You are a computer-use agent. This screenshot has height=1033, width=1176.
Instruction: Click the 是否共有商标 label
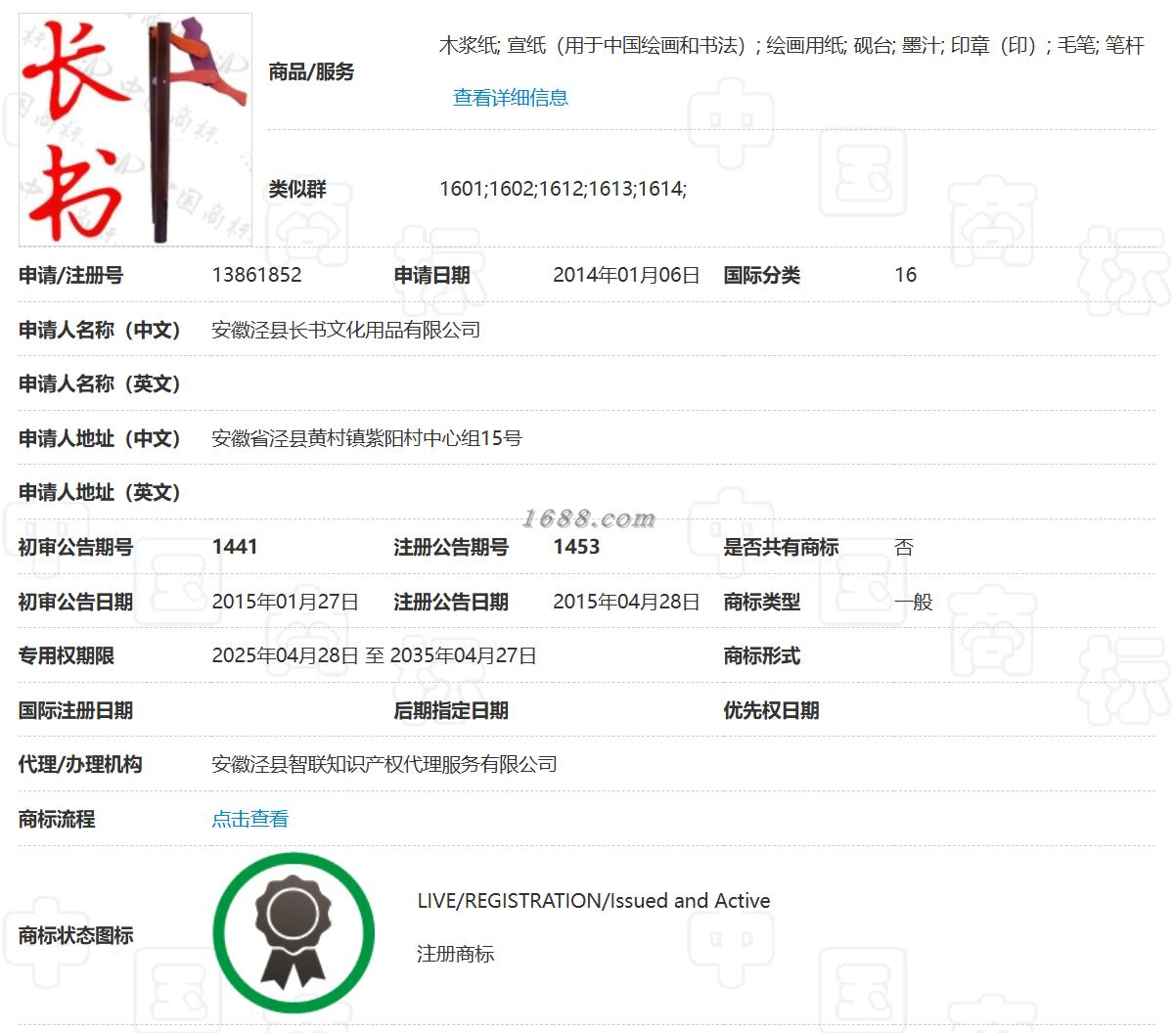tap(782, 547)
